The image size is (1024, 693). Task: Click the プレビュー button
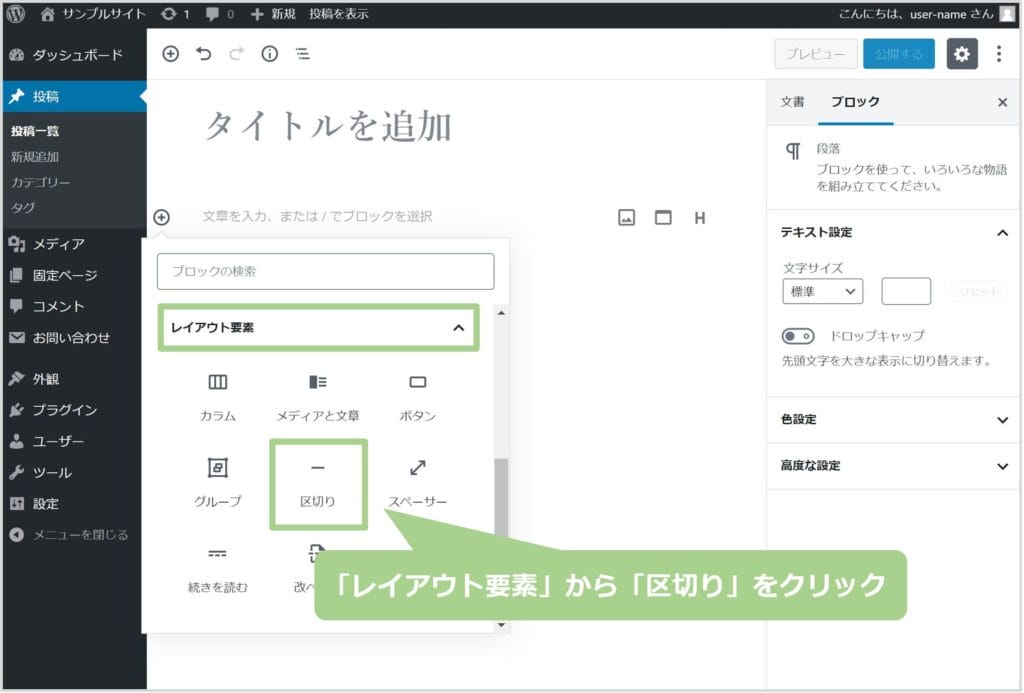point(815,54)
